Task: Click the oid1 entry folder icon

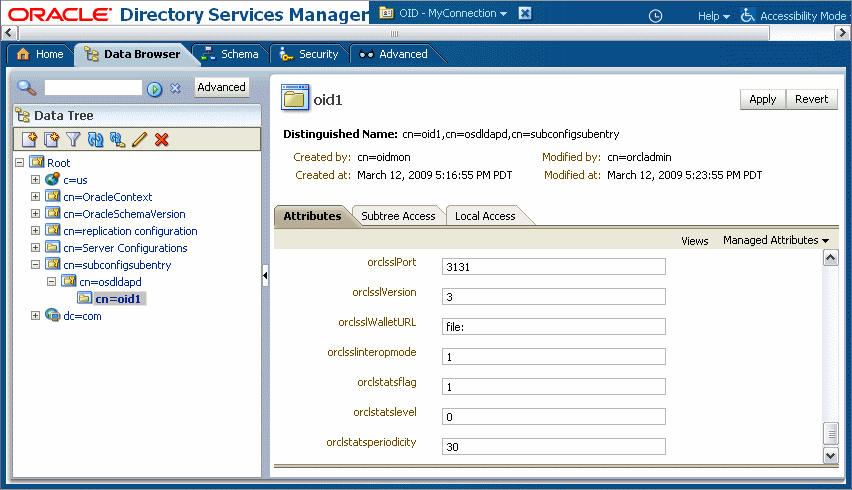Action: [295, 98]
